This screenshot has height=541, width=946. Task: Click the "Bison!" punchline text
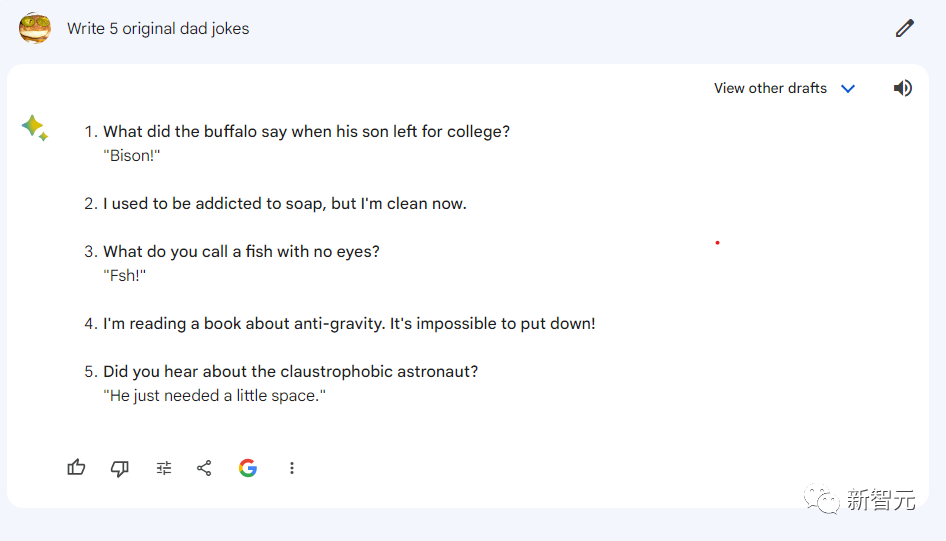[132, 156]
